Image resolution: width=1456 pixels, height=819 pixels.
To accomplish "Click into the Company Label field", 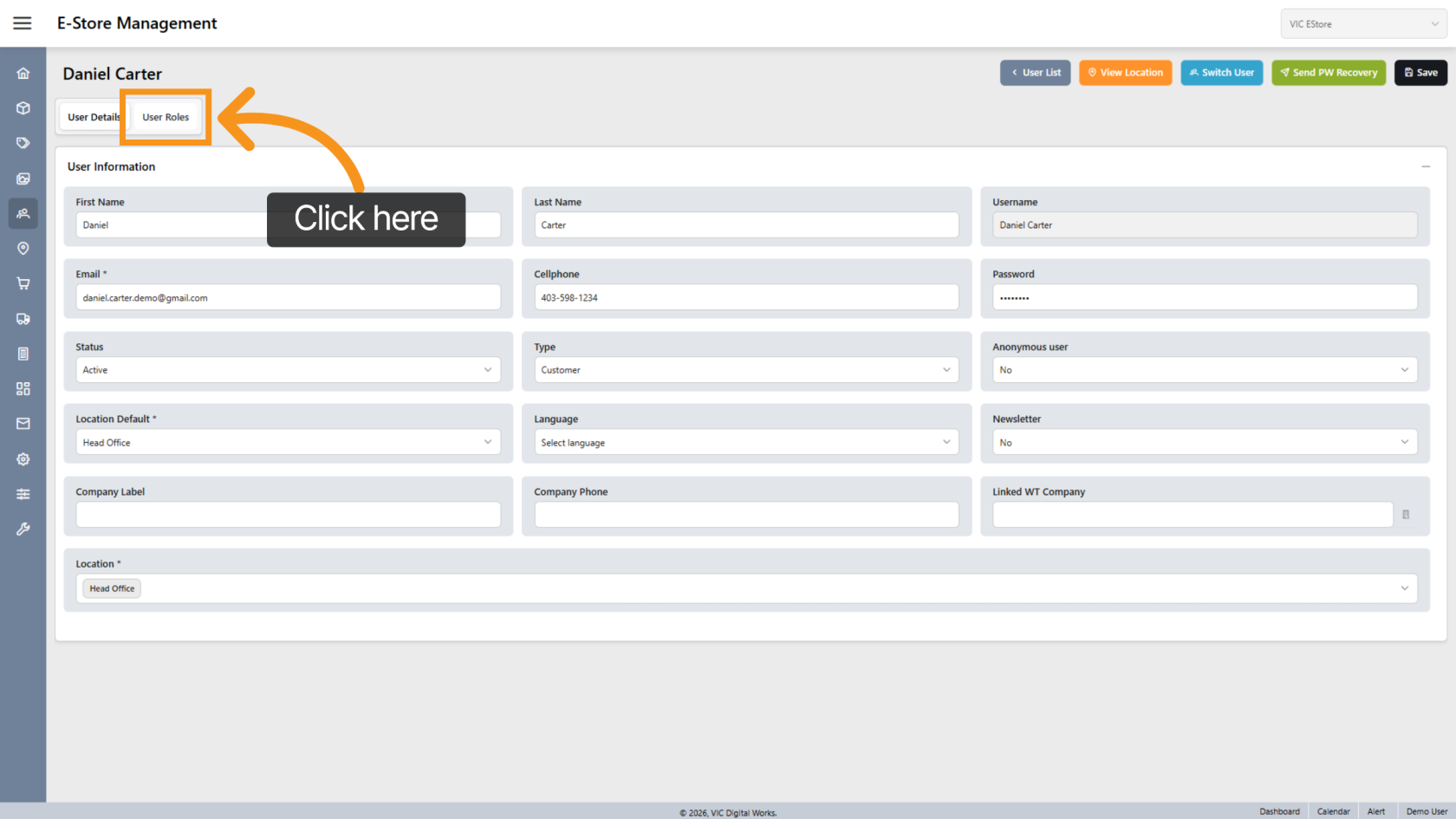I will (288, 515).
